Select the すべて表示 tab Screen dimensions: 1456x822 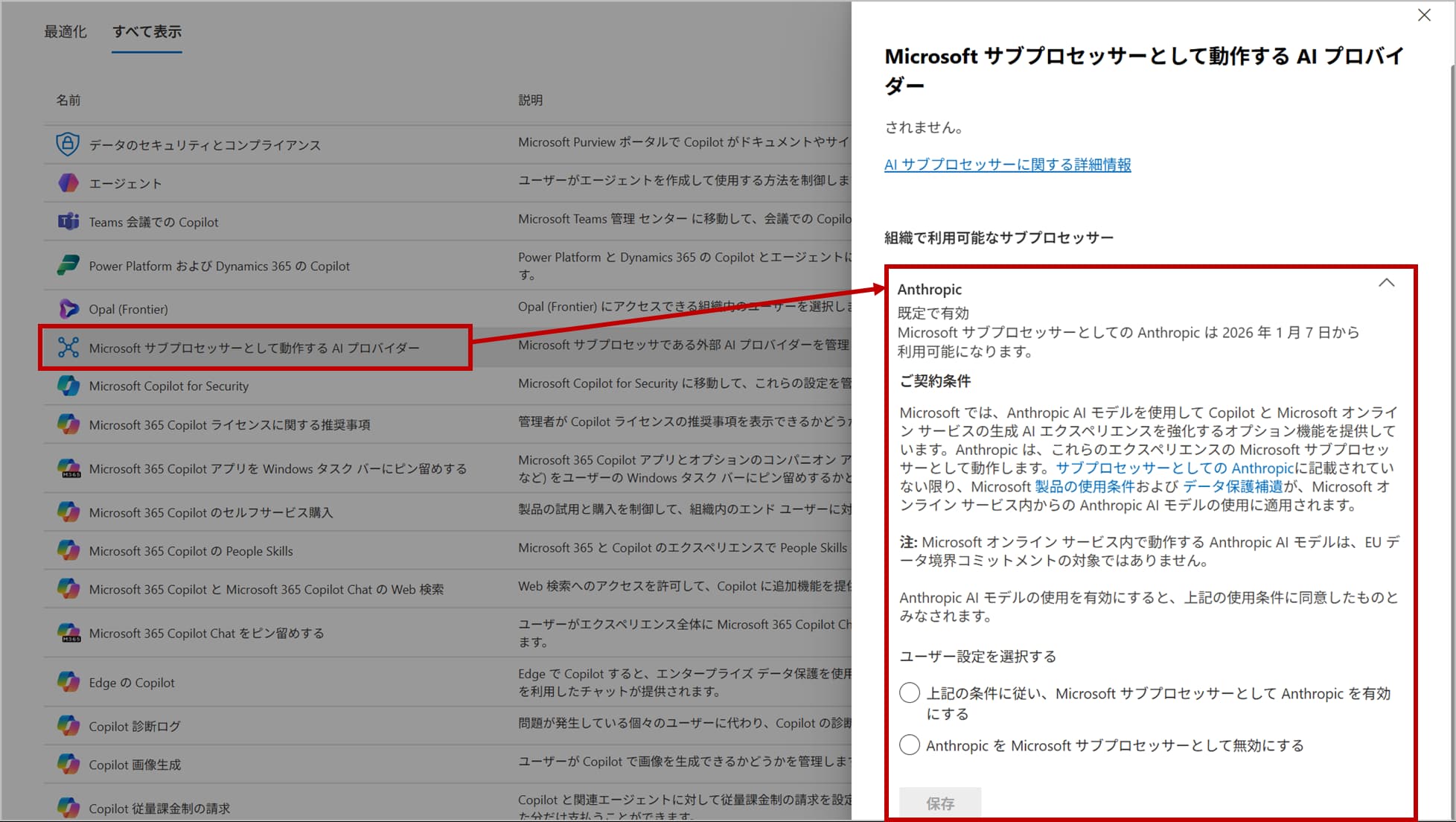pos(147,31)
